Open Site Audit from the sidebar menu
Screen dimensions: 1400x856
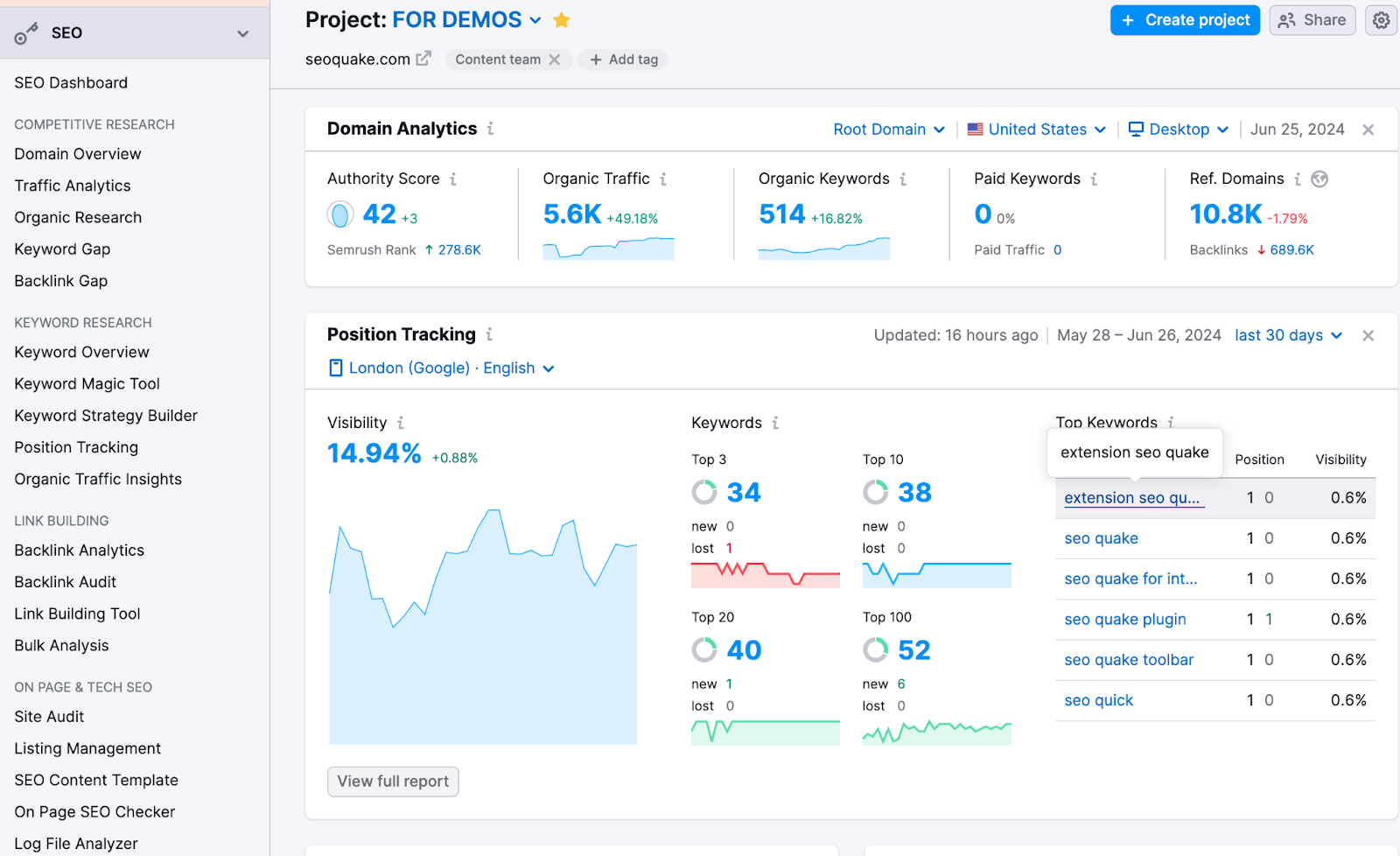coord(48,716)
